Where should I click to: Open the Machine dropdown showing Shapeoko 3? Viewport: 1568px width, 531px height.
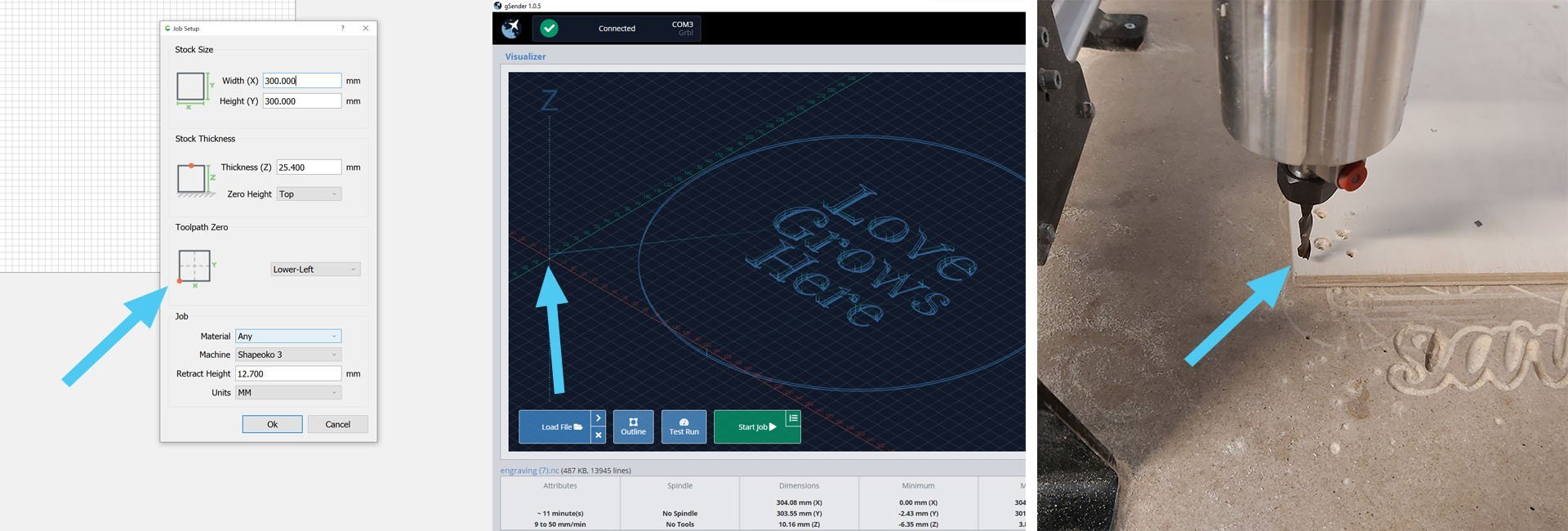288,355
